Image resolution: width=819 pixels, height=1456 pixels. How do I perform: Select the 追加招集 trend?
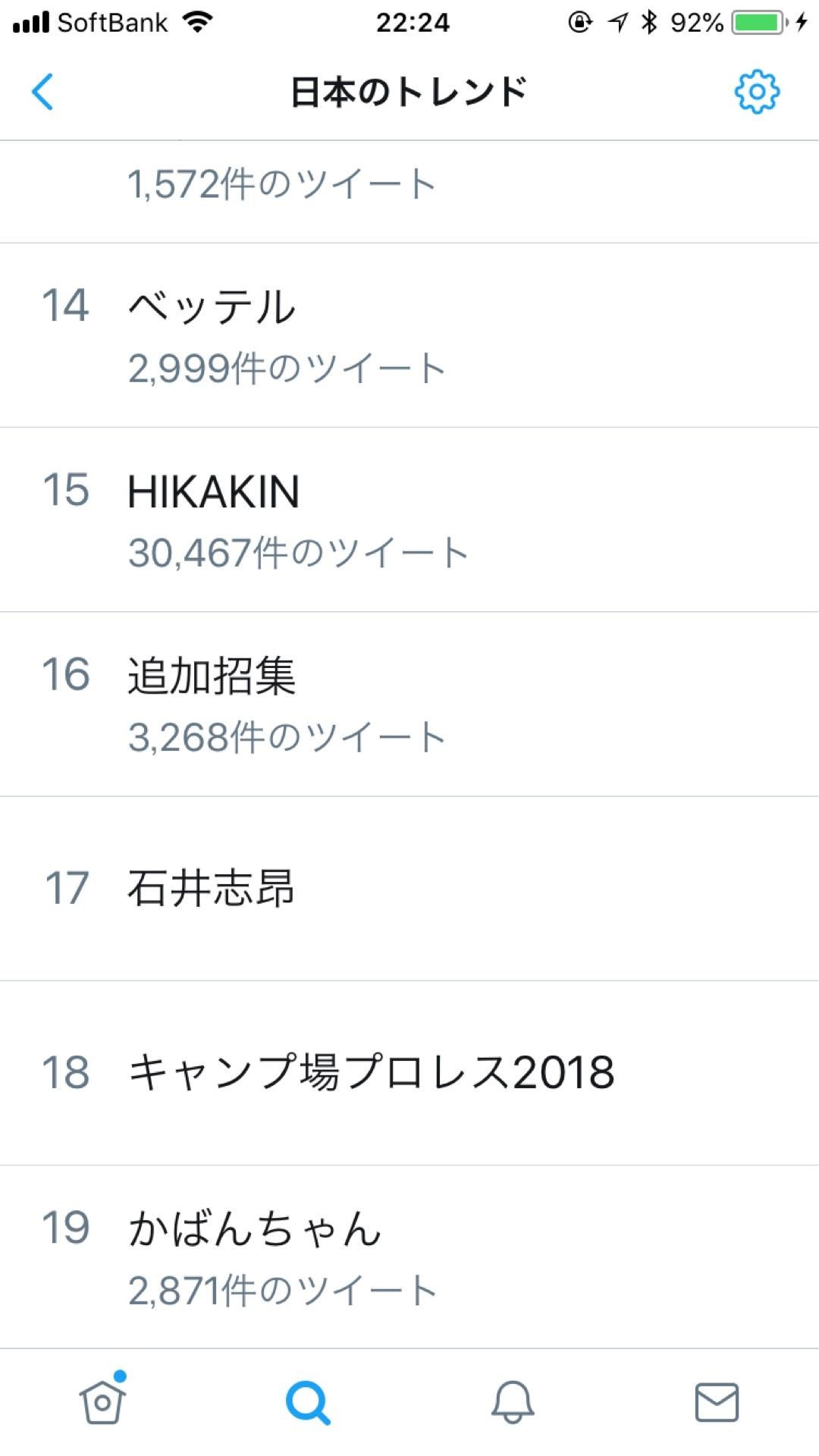pos(409,704)
